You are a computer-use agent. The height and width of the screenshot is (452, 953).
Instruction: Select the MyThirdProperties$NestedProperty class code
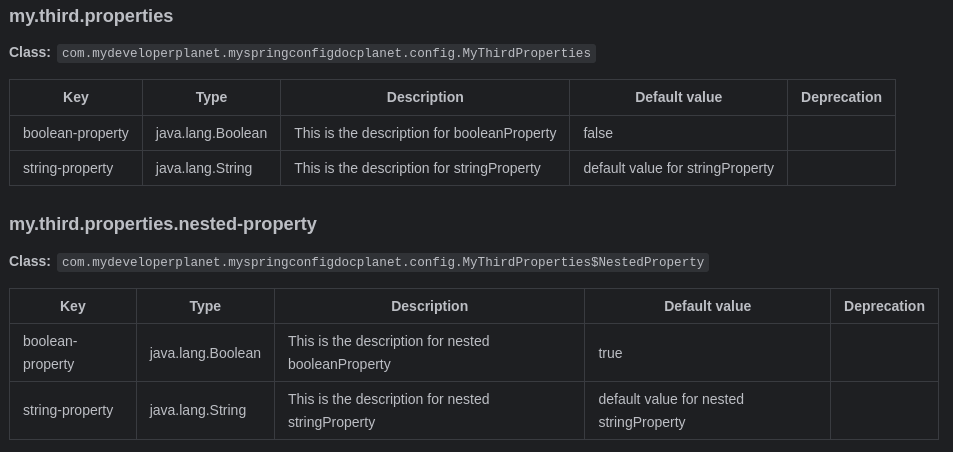(383, 262)
